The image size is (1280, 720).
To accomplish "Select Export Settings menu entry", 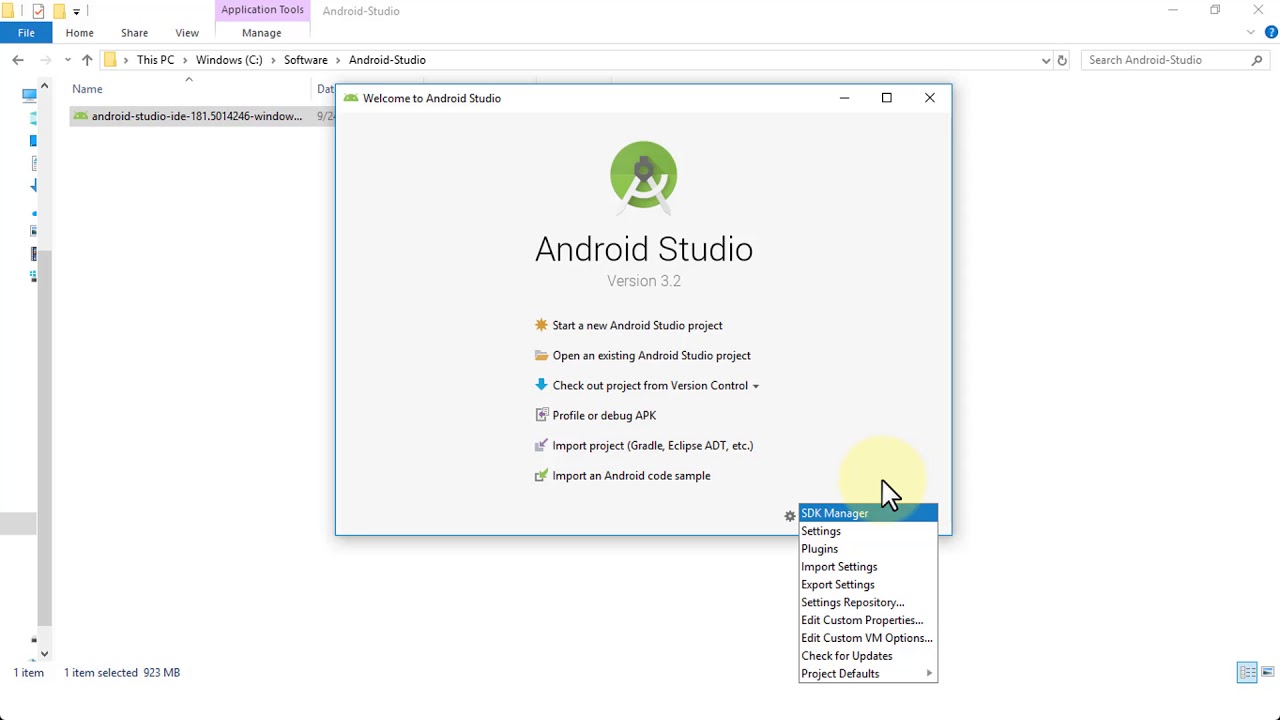I will coord(868,585).
